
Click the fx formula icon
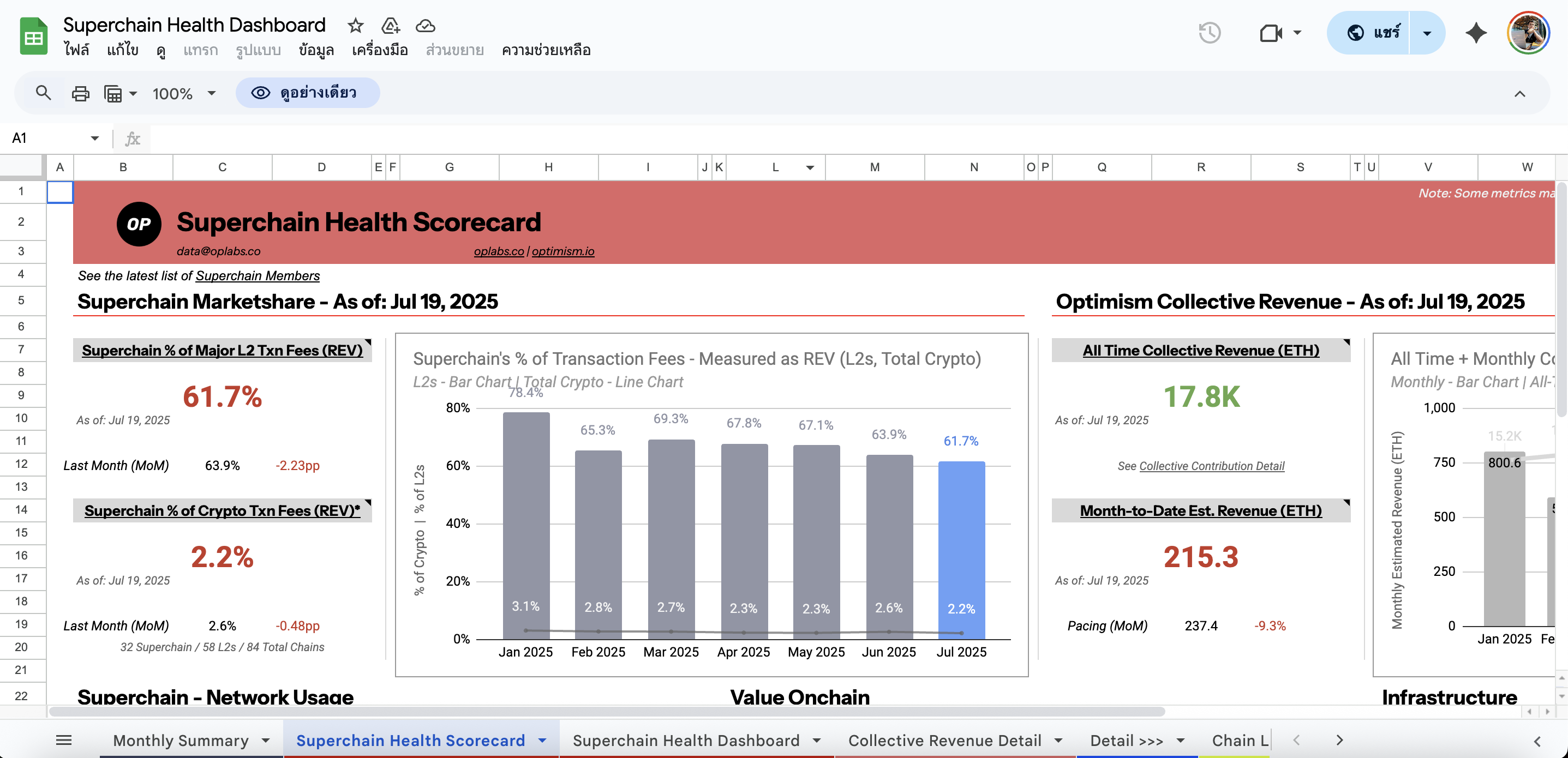133,139
